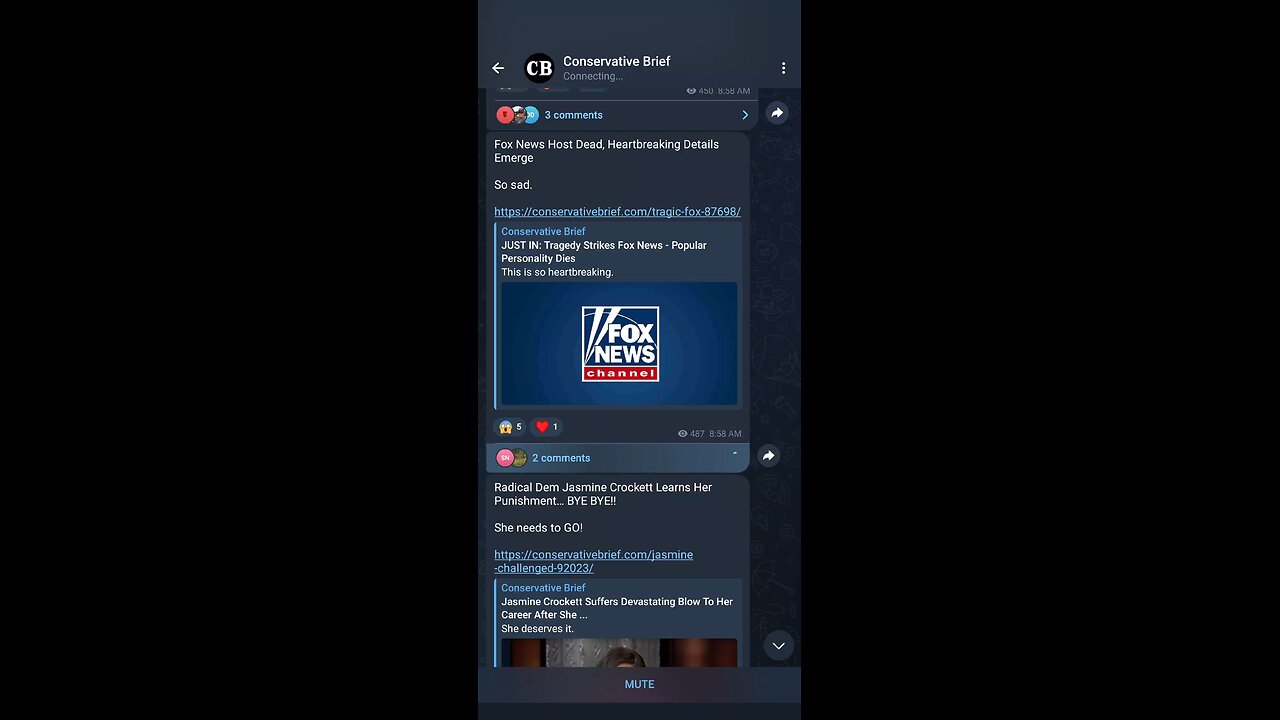Viewport: 1280px width, 720px height.
Task: Open the Fox News channel preview image
Action: [x=619, y=344]
